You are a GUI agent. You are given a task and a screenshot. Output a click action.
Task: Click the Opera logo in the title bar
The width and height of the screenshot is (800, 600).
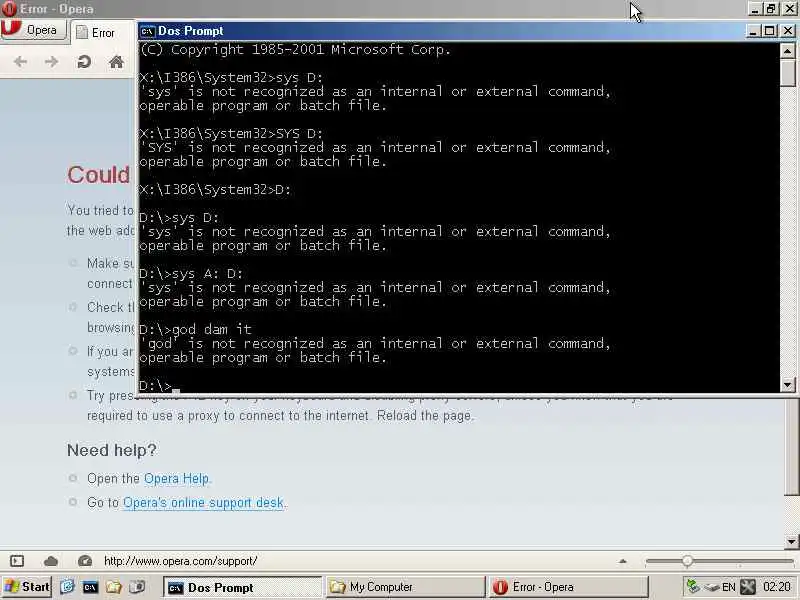click(9, 9)
